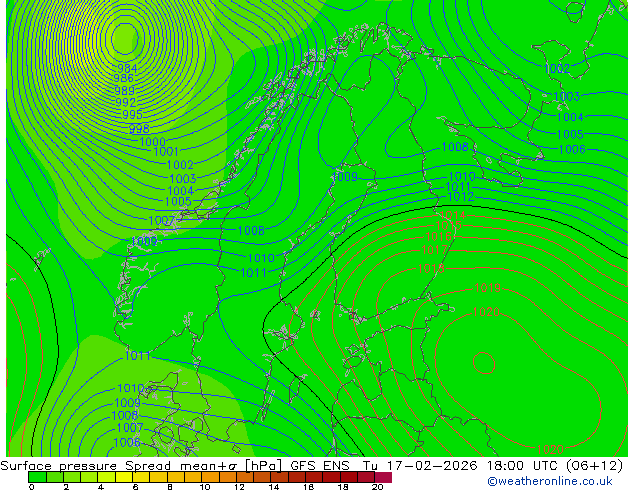
Task: Click the 995 isobar label
Action: (x=133, y=114)
